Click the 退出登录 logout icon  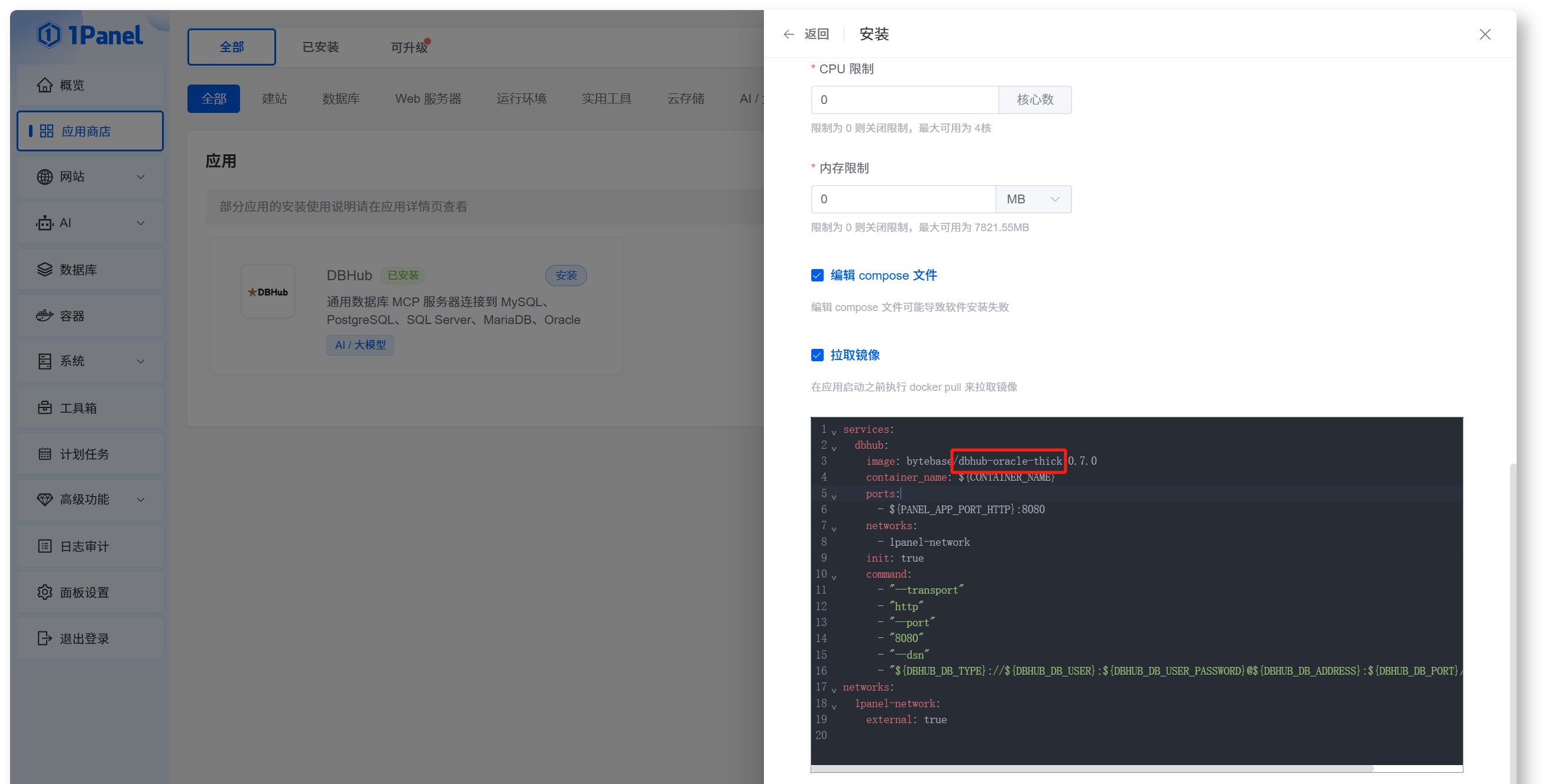click(45, 638)
